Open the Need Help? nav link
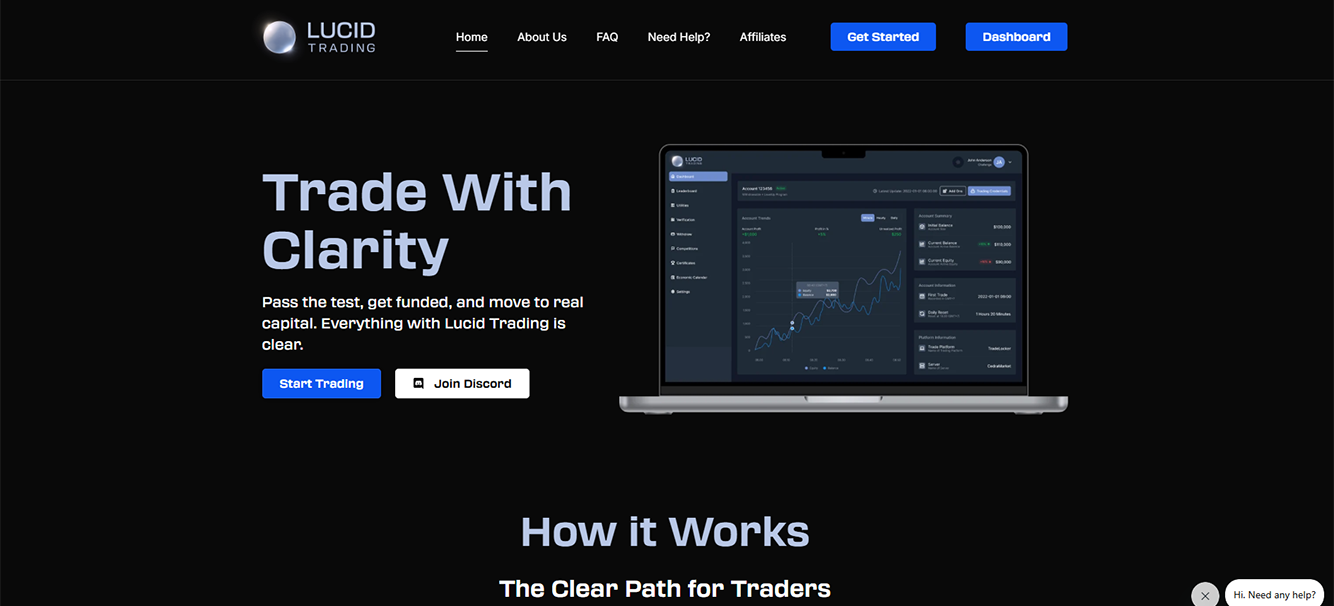The height and width of the screenshot is (606, 1334). tap(679, 37)
